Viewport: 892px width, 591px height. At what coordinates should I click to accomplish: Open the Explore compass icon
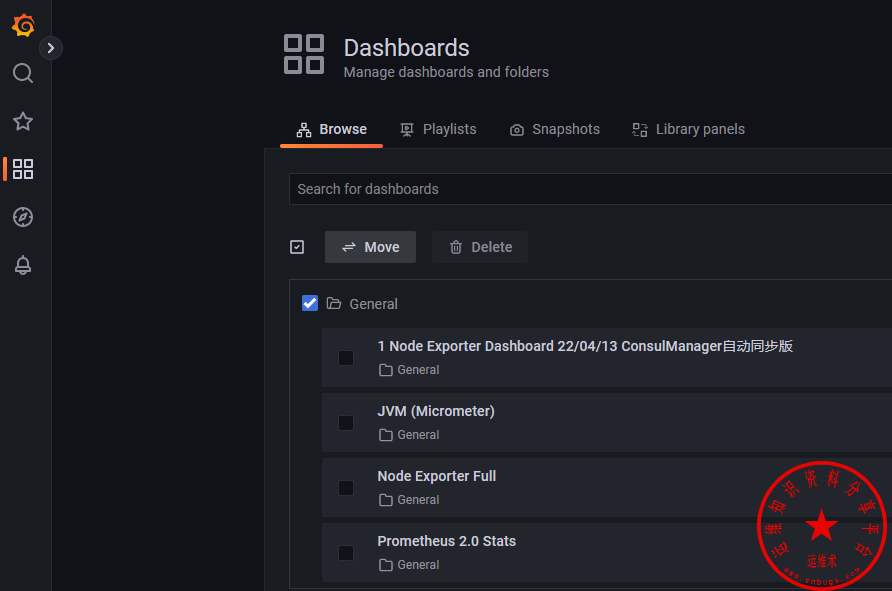[23, 217]
